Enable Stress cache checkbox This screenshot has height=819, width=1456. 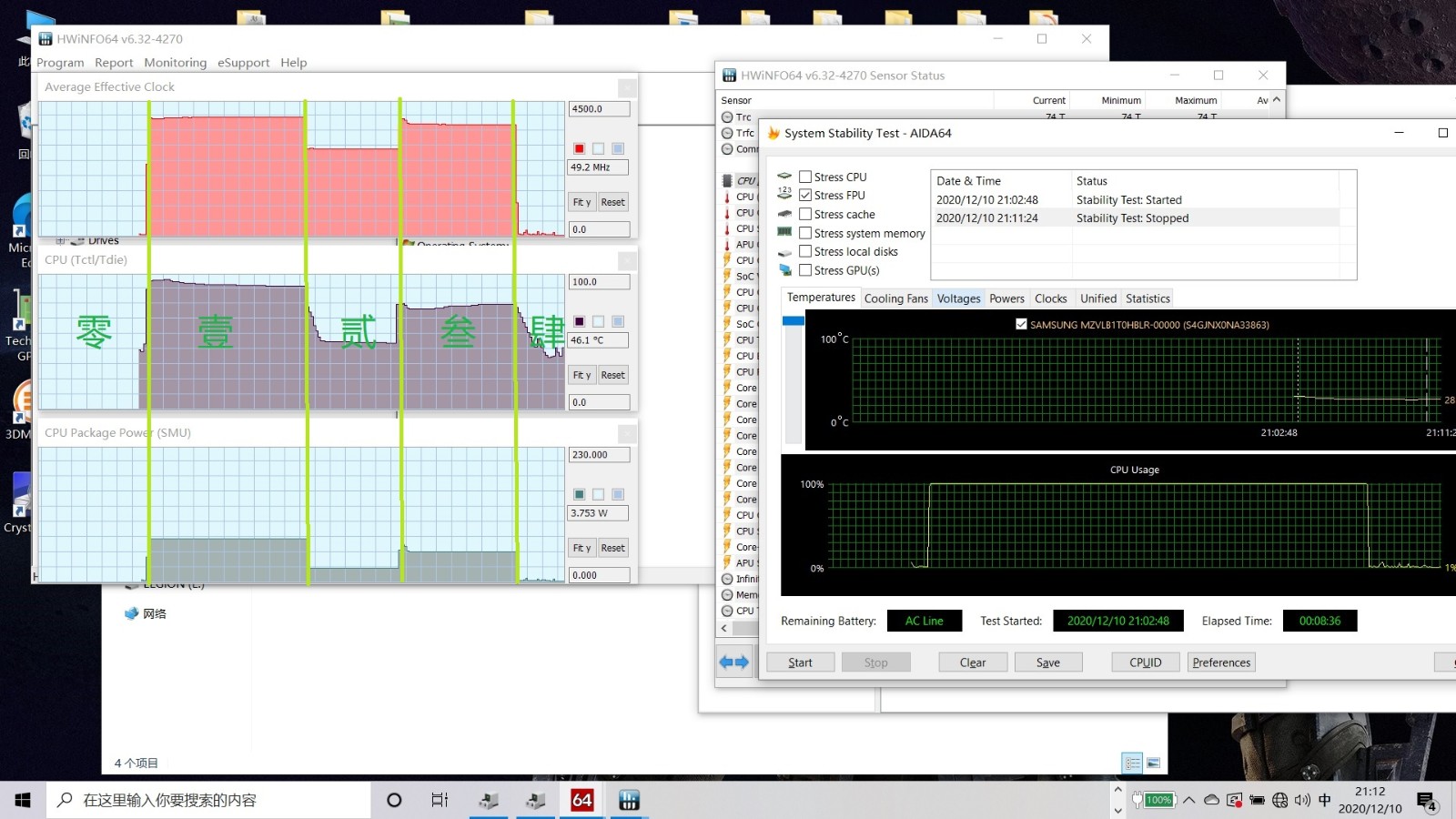point(805,214)
